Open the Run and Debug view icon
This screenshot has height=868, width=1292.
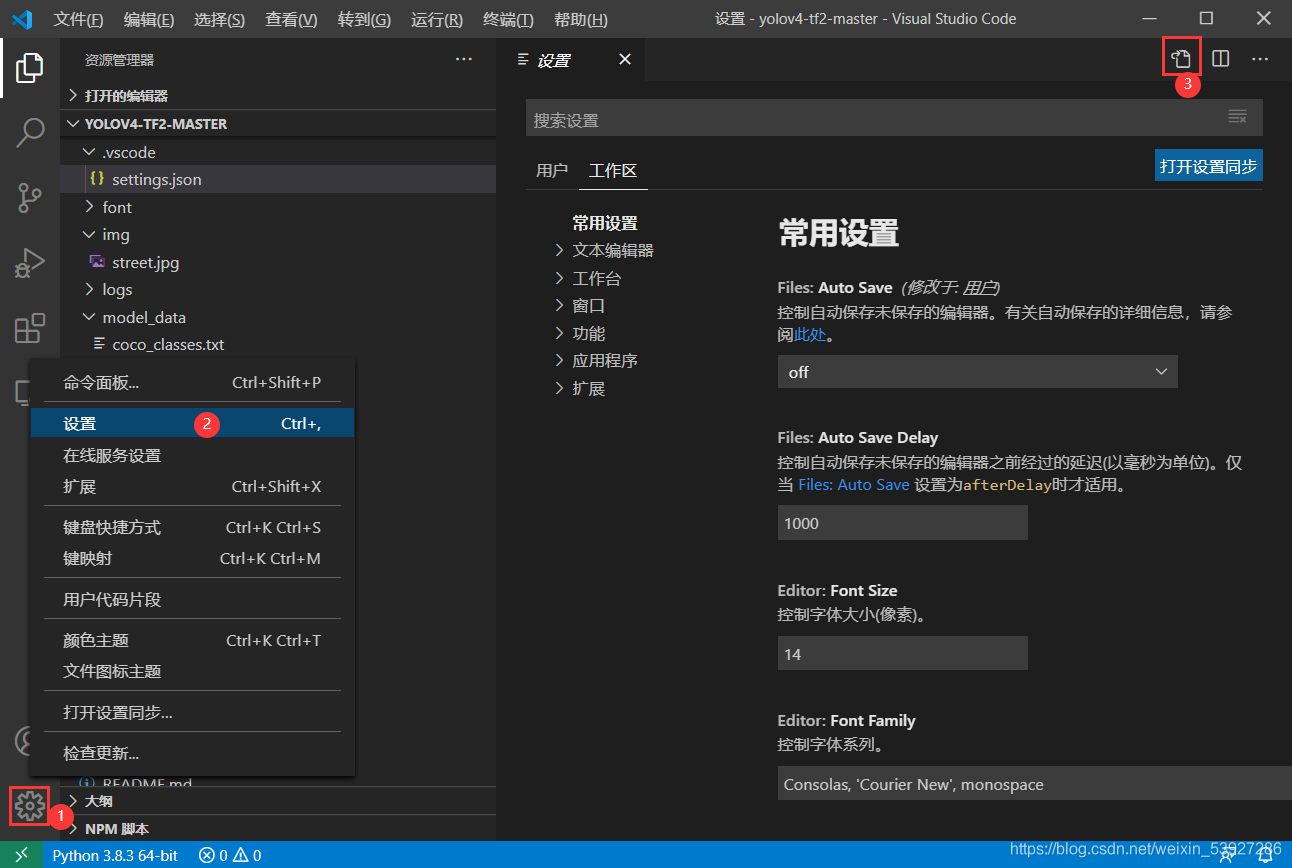[x=30, y=263]
